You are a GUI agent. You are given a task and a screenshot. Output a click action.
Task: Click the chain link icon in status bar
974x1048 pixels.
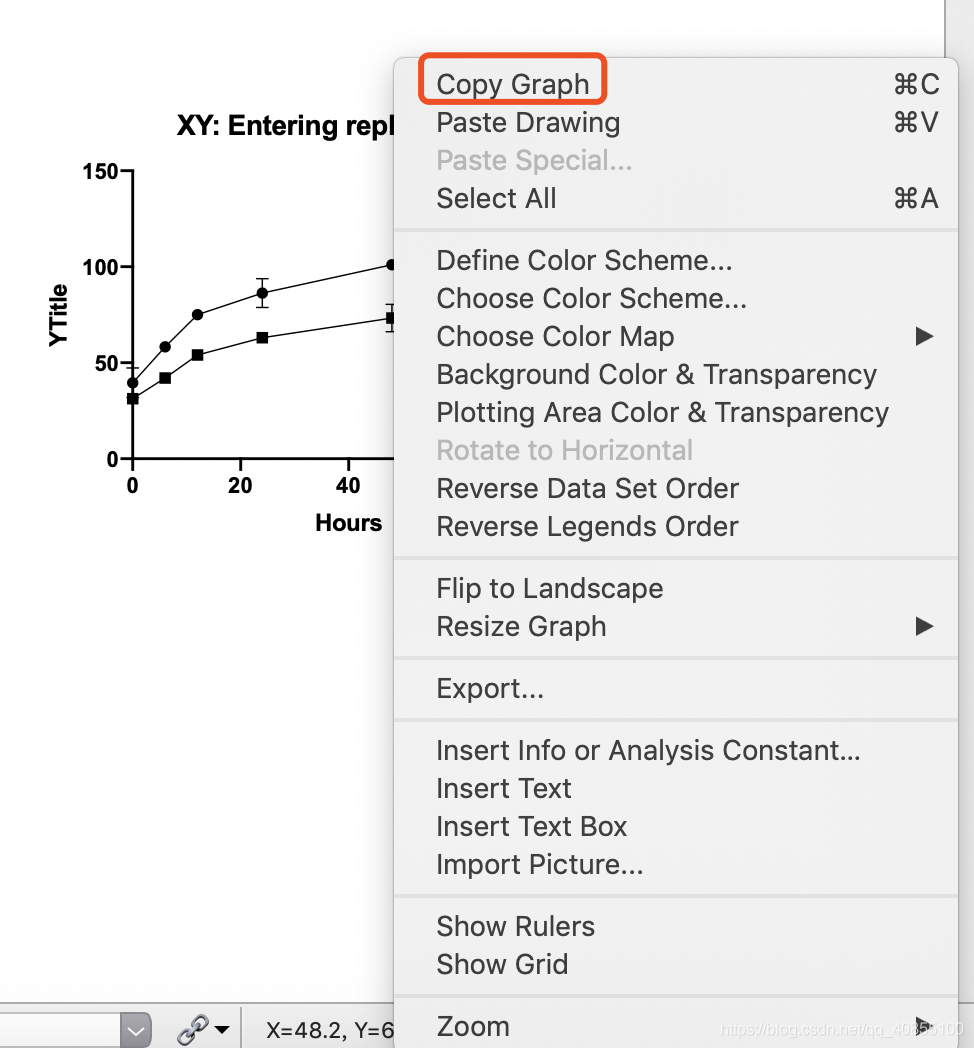click(193, 1029)
